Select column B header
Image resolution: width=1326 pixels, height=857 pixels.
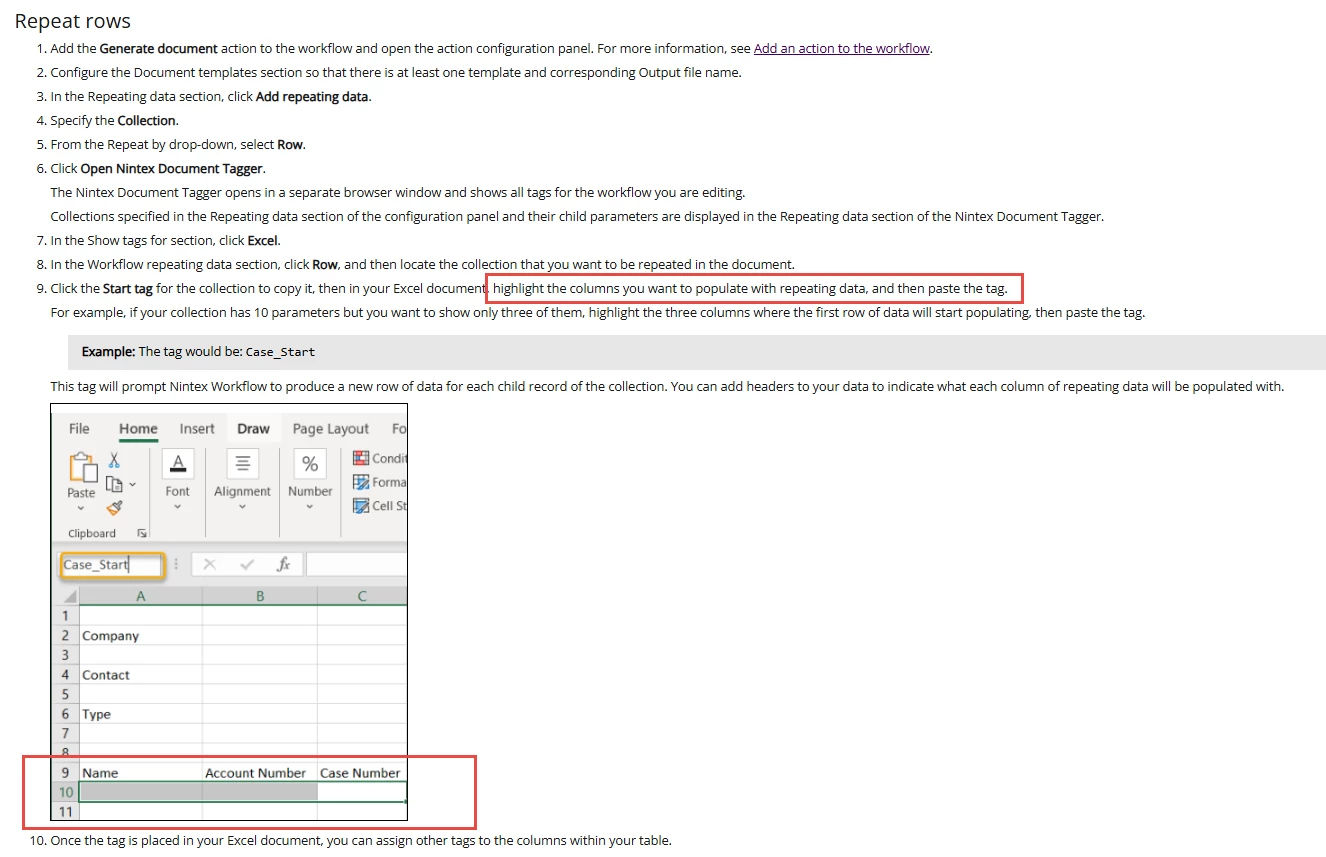(x=260, y=596)
